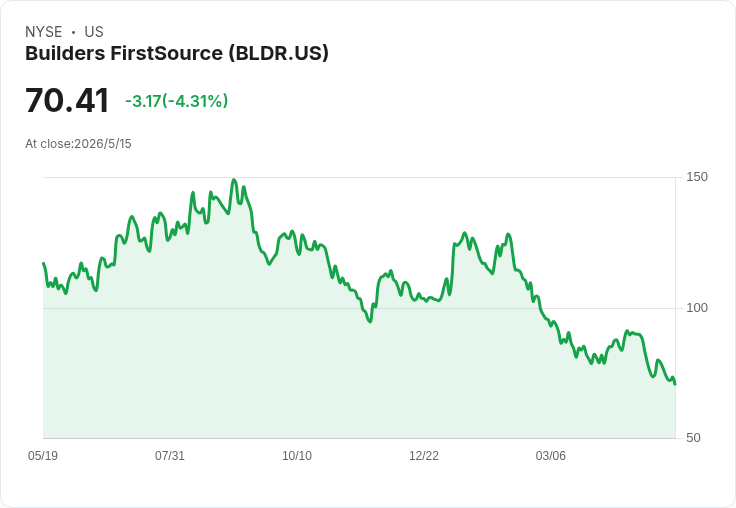
Task: Click the At close:2026/5/15 timestamp
Action: tap(78, 144)
